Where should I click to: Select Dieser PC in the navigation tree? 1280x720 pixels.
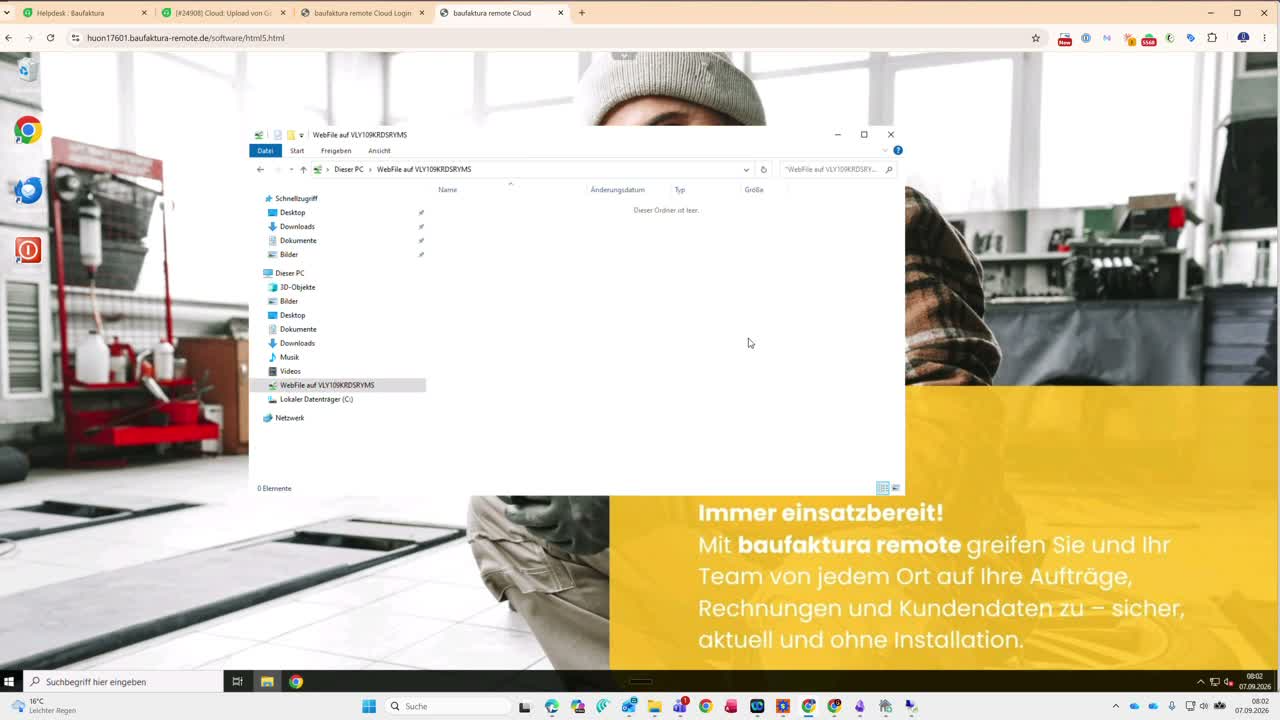(290, 273)
